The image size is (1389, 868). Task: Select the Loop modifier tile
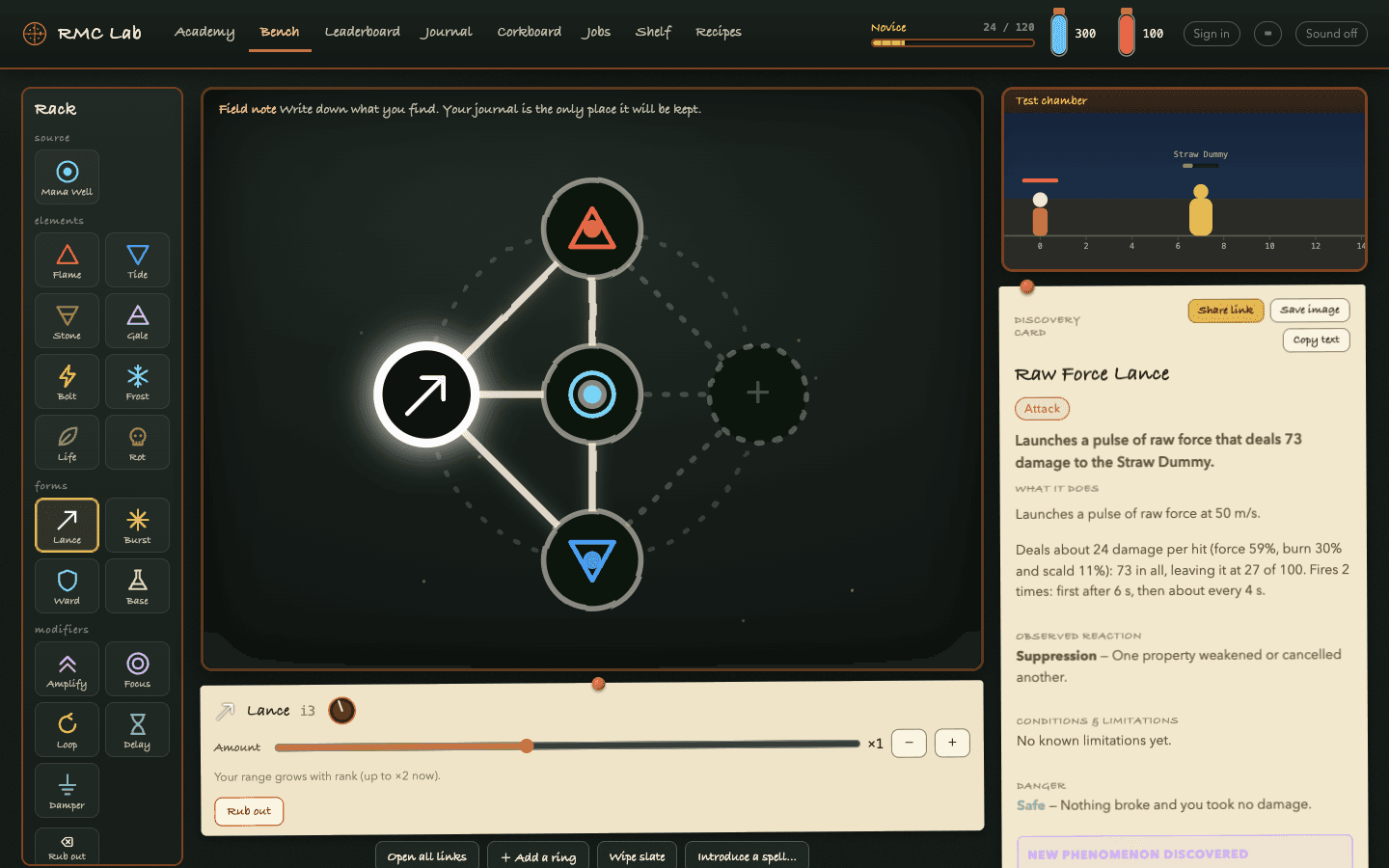[67, 729]
